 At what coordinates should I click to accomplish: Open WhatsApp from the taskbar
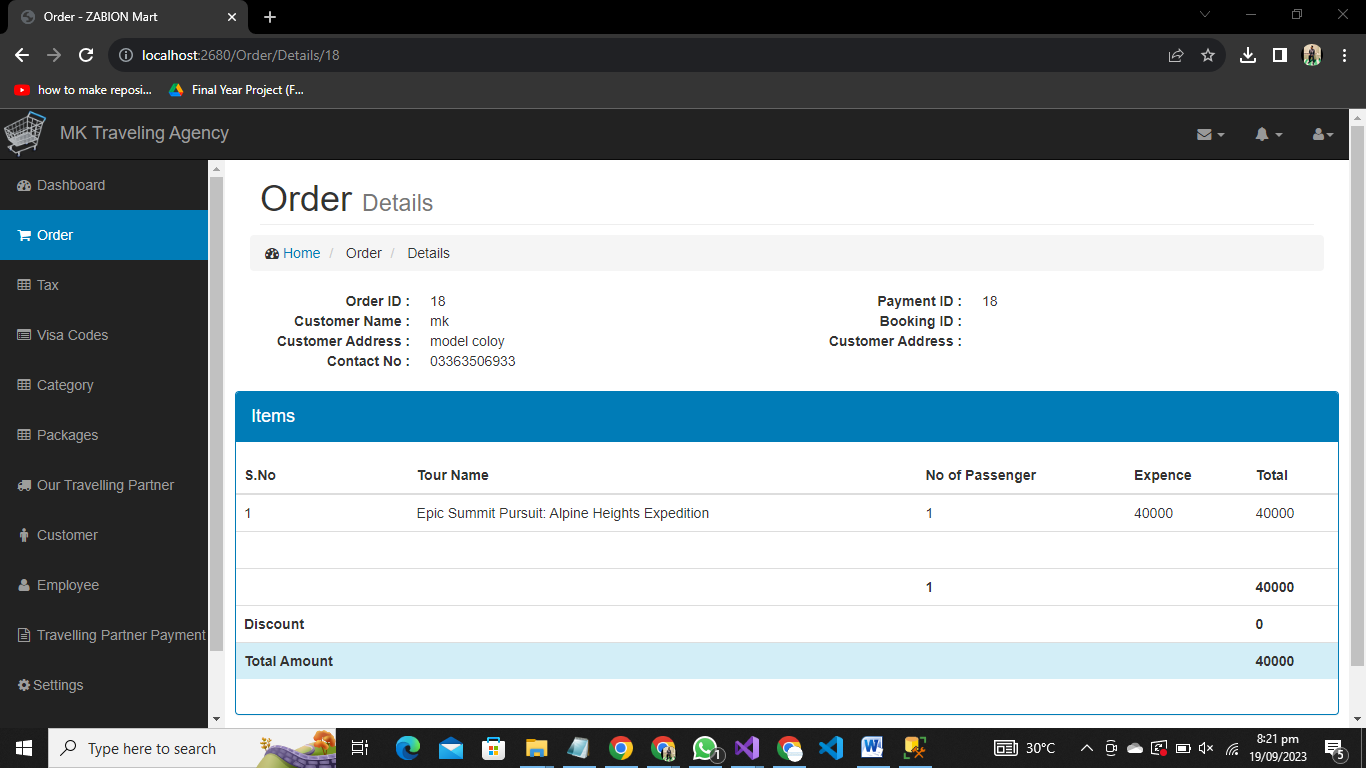[704, 748]
